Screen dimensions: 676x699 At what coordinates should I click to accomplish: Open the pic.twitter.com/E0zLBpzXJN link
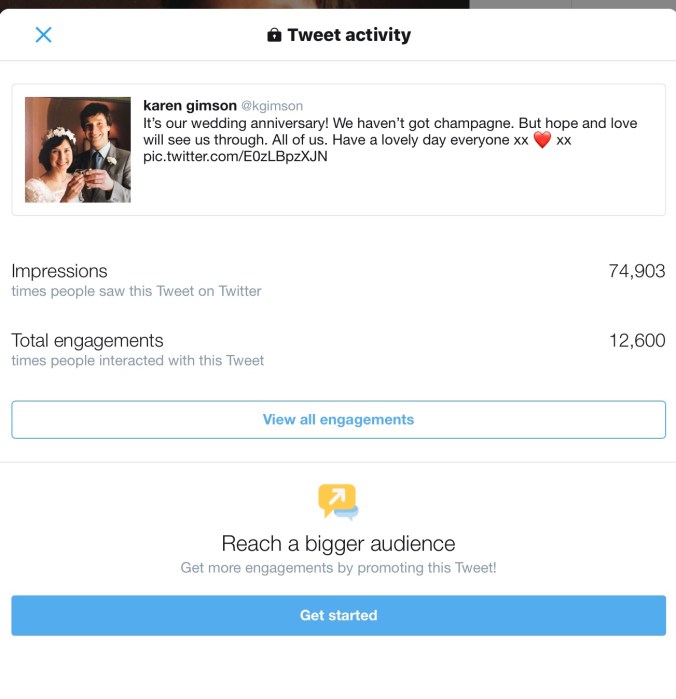(235, 157)
